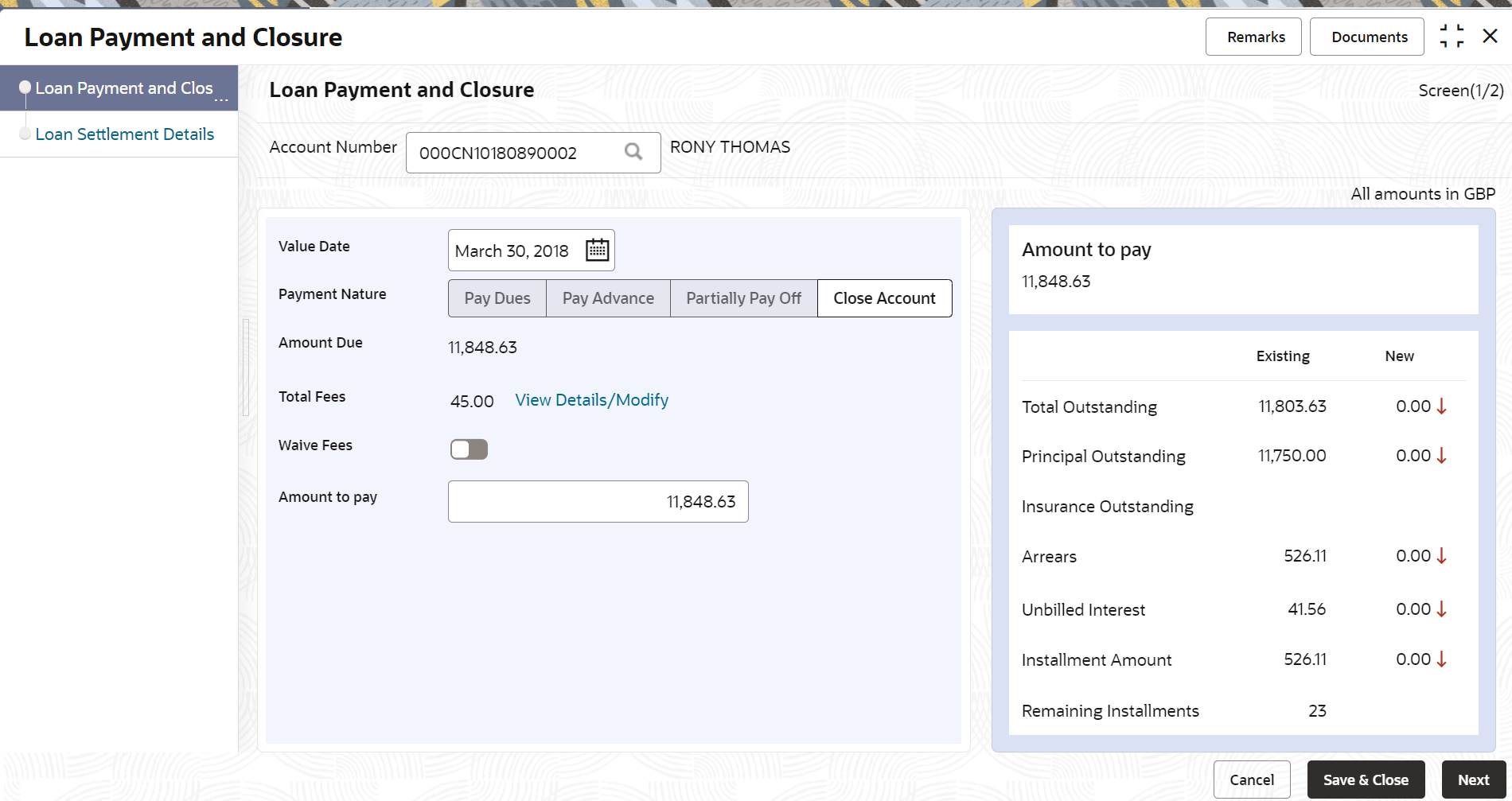Select Pay Advance payment nature

[608, 298]
